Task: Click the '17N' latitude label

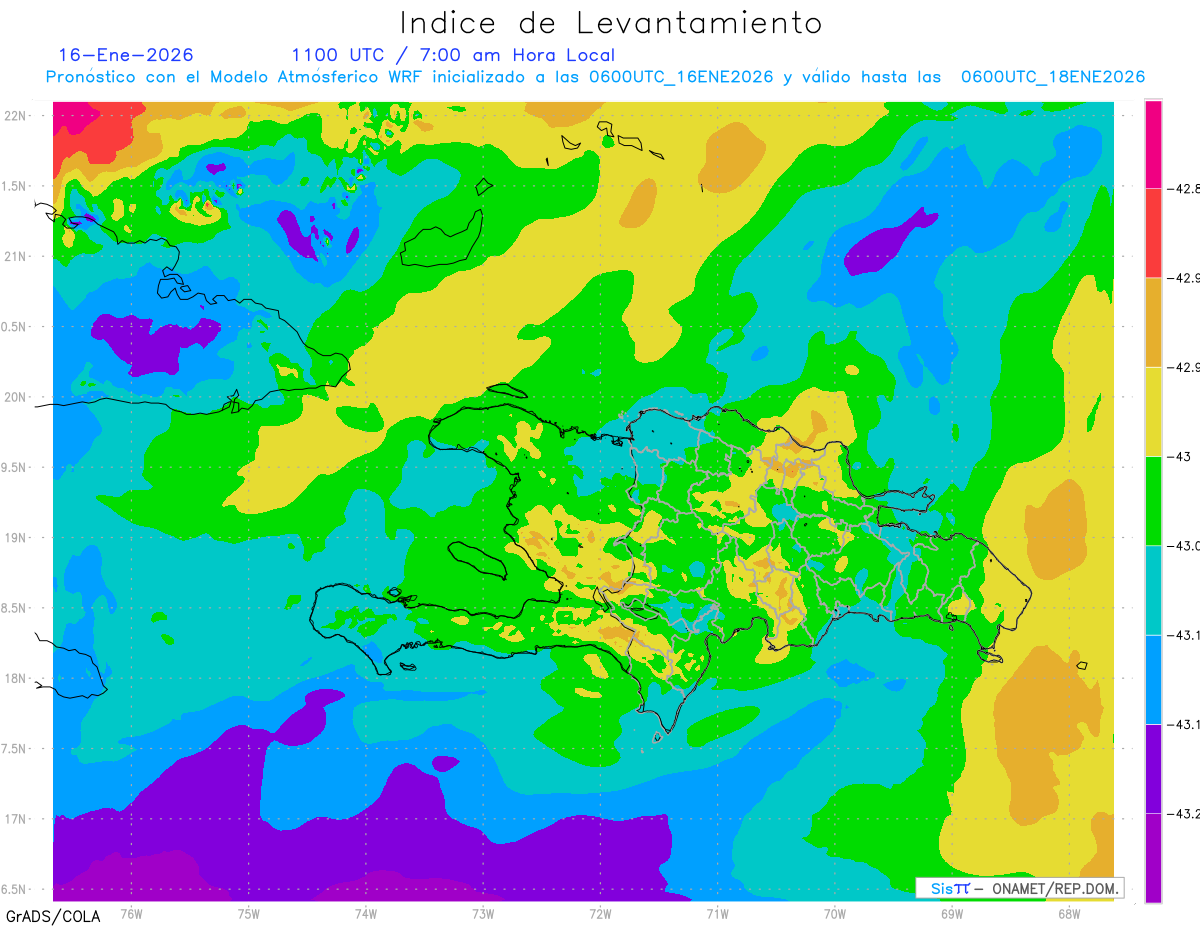Action: tap(17, 819)
